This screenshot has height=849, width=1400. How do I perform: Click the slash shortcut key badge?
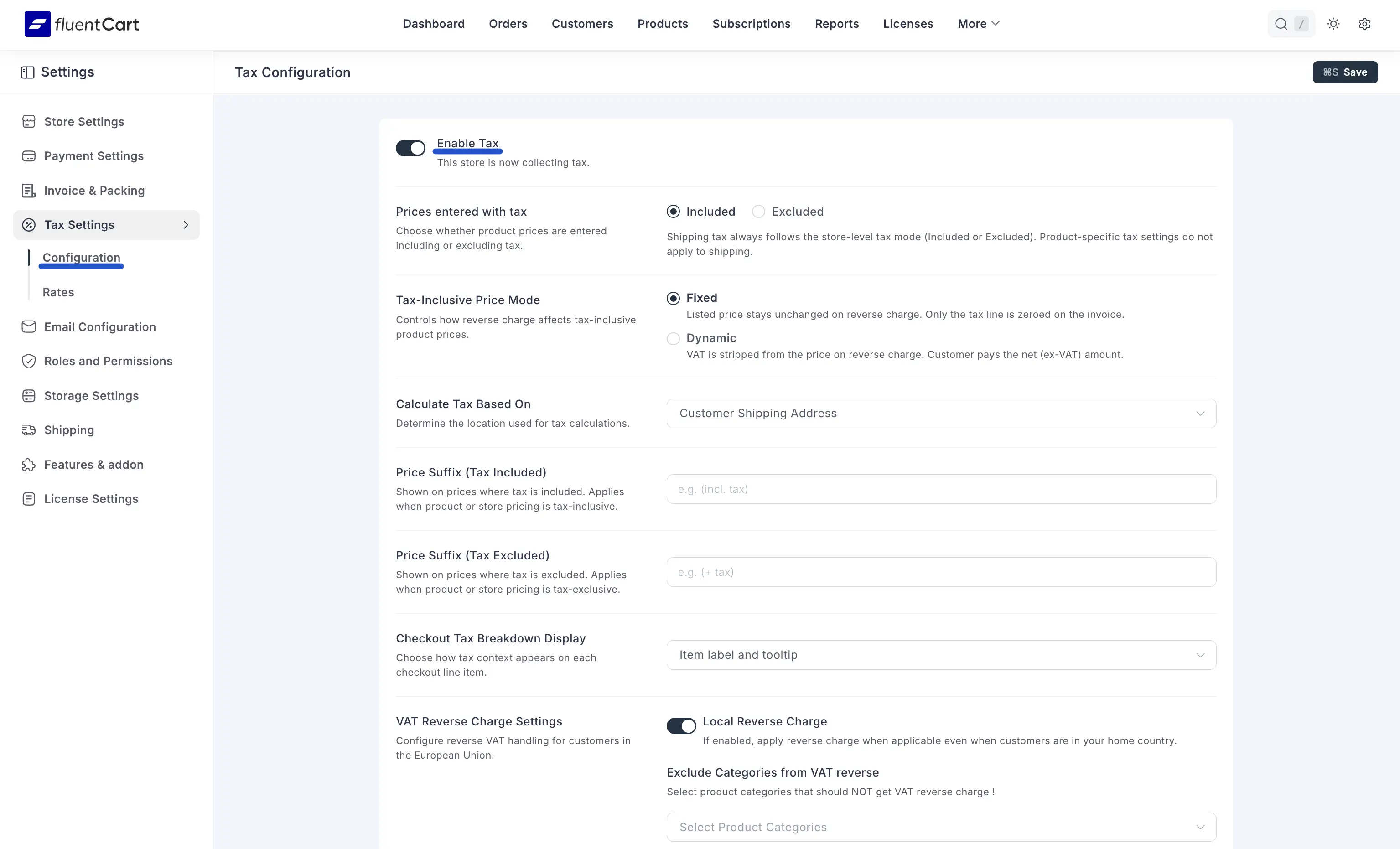(1301, 24)
